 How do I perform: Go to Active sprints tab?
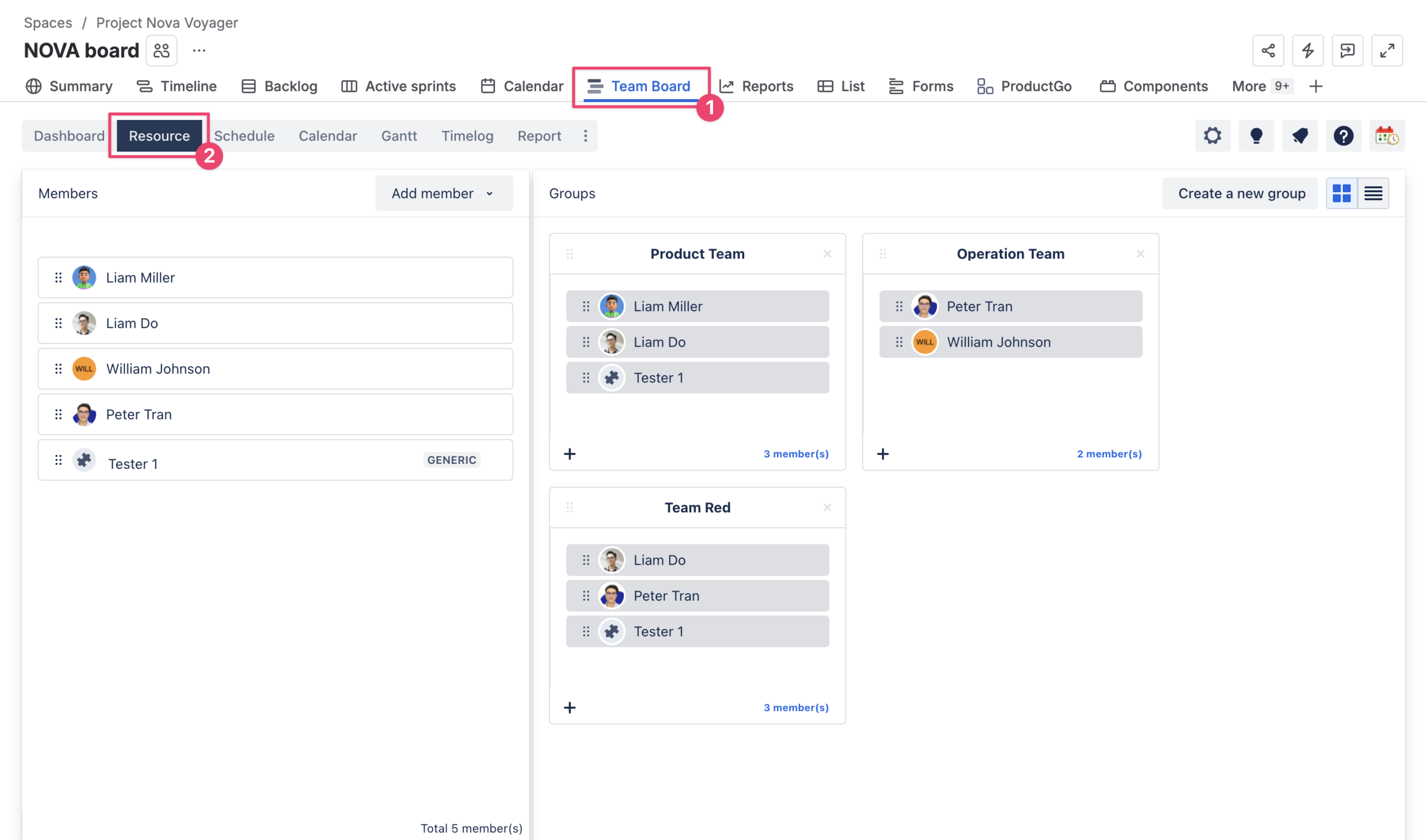[399, 86]
